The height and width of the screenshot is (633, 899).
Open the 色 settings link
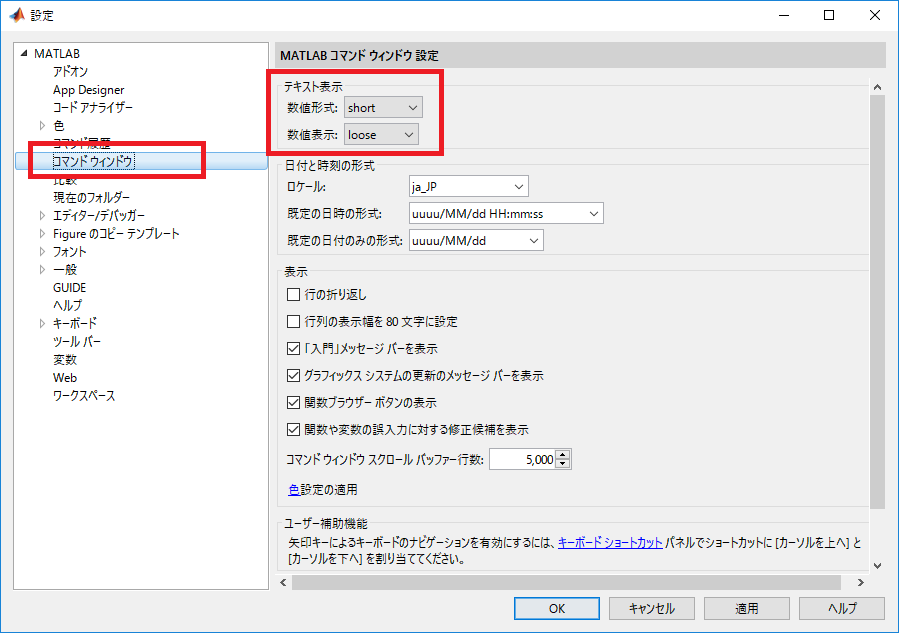click(294, 490)
